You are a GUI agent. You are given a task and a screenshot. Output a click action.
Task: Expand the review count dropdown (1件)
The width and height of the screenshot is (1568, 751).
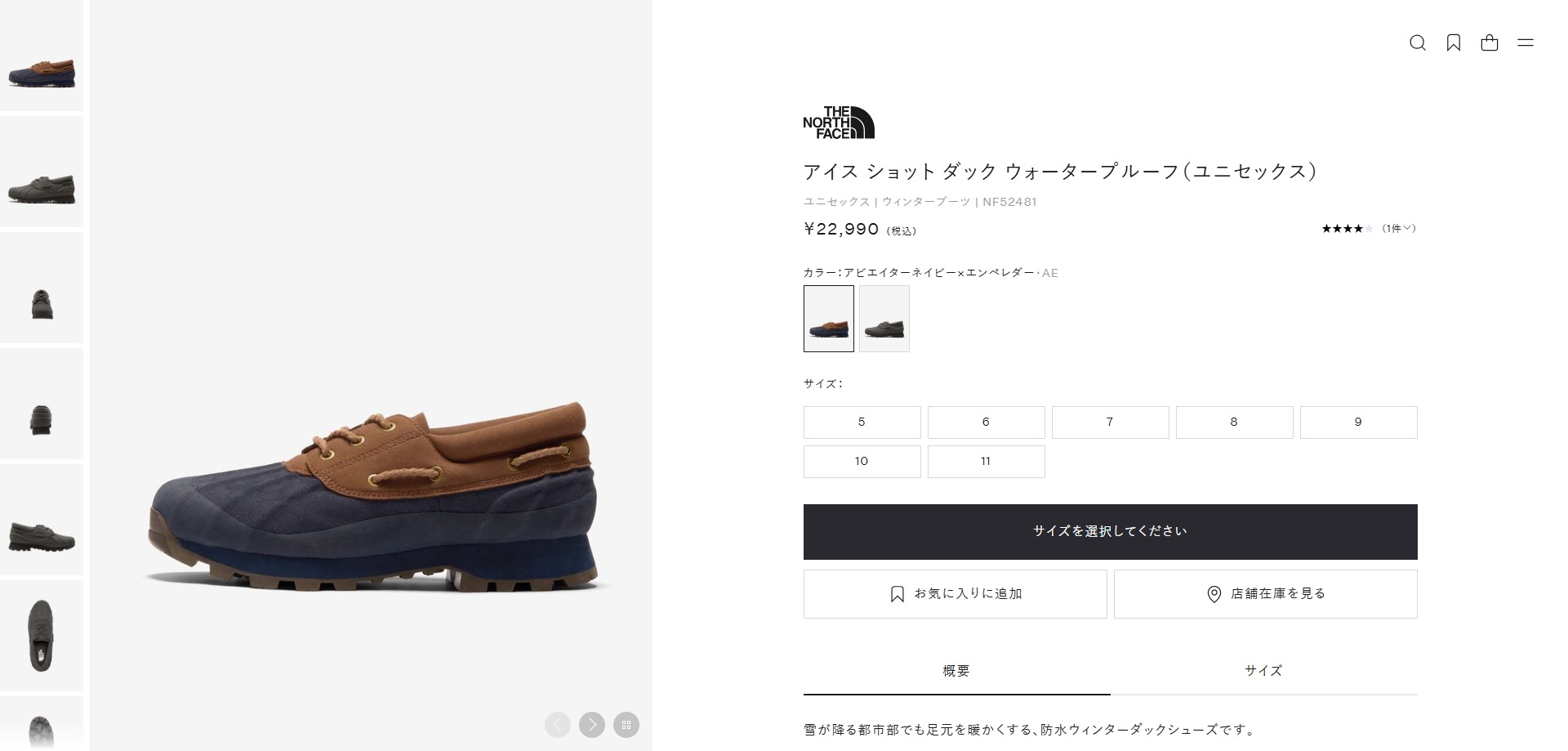[1399, 229]
